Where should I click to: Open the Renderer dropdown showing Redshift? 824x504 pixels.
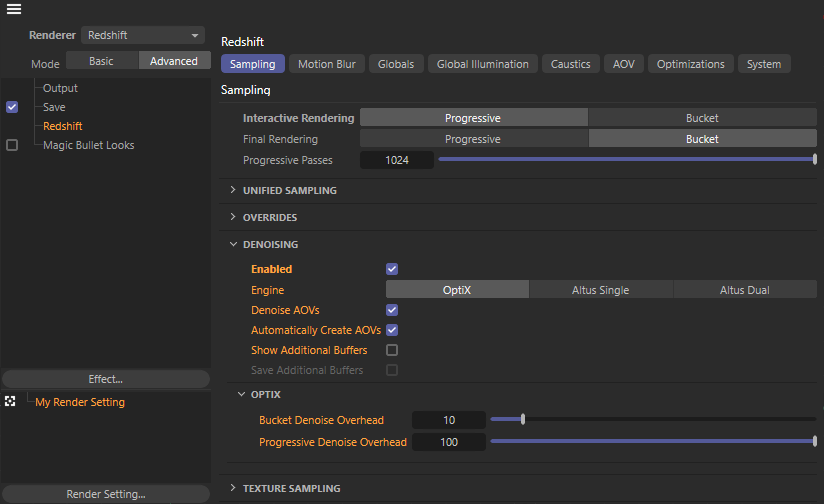click(143, 35)
